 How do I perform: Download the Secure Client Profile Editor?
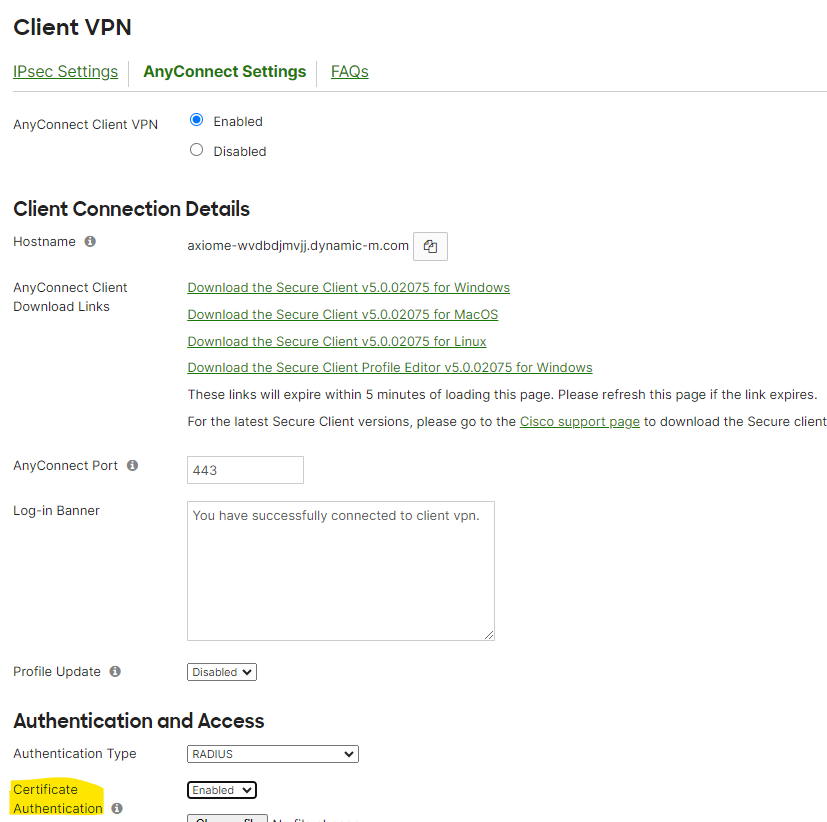(390, 368)
